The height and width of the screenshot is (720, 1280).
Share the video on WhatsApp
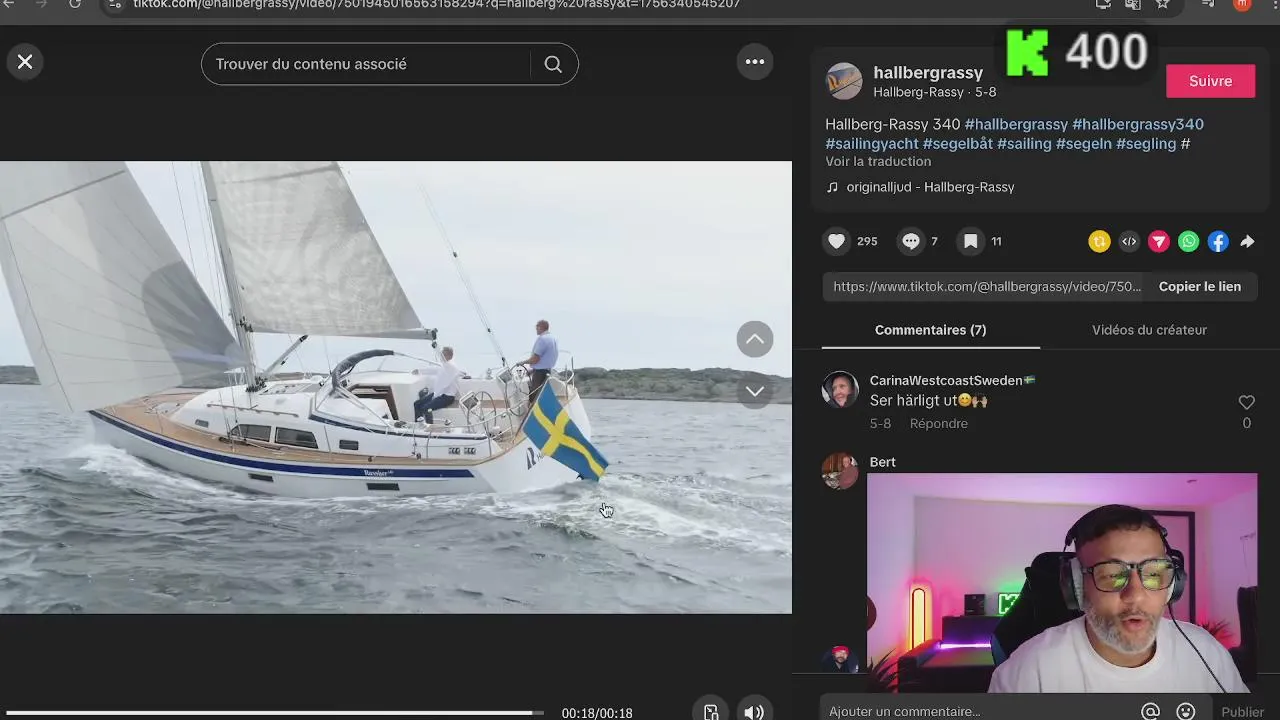point(1188,241)
